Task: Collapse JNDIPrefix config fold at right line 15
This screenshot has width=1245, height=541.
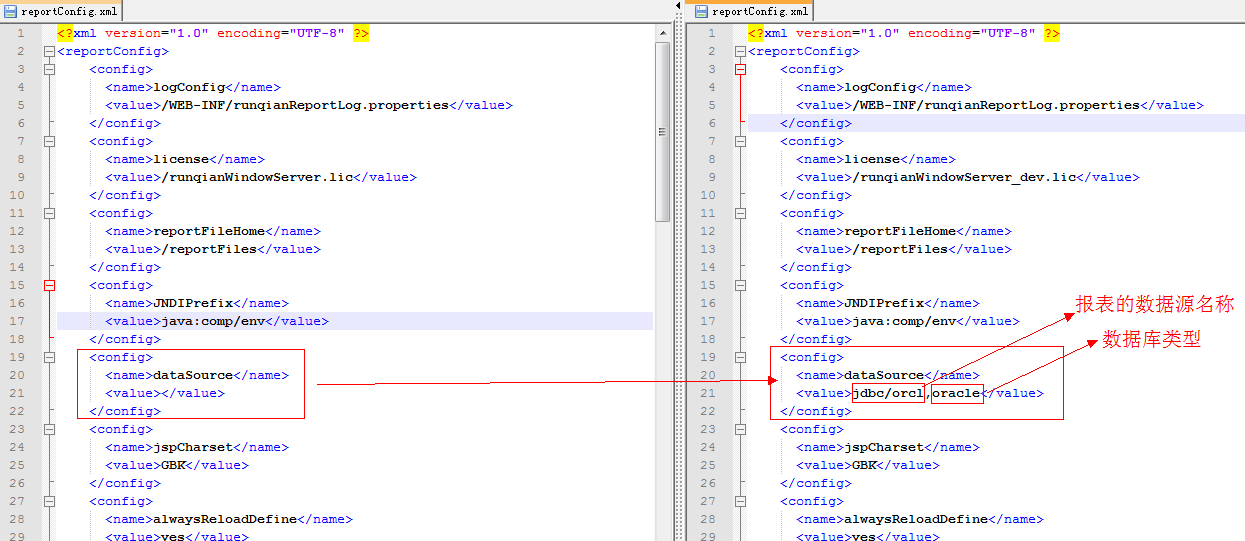Action: point(740,286)
